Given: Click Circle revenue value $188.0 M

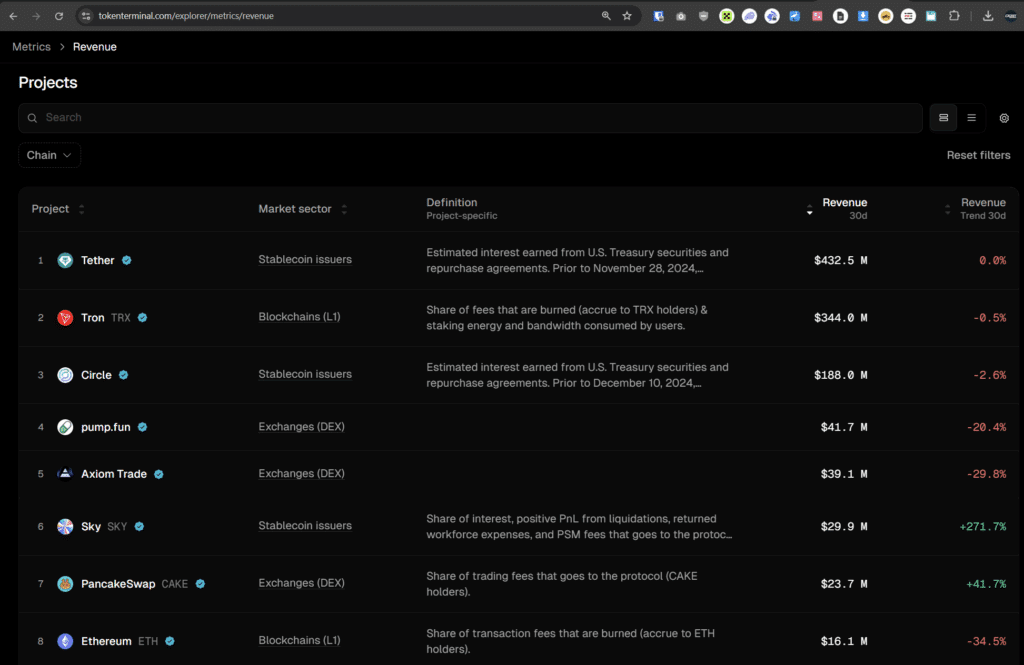Looking at the screenshot, I should 840,375.
